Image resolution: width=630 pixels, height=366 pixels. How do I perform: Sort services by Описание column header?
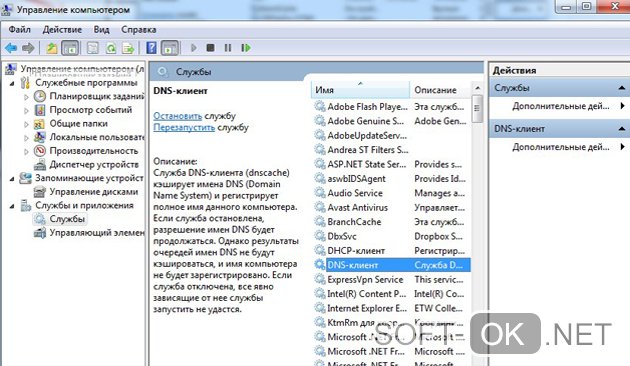(x=440, y=90)
